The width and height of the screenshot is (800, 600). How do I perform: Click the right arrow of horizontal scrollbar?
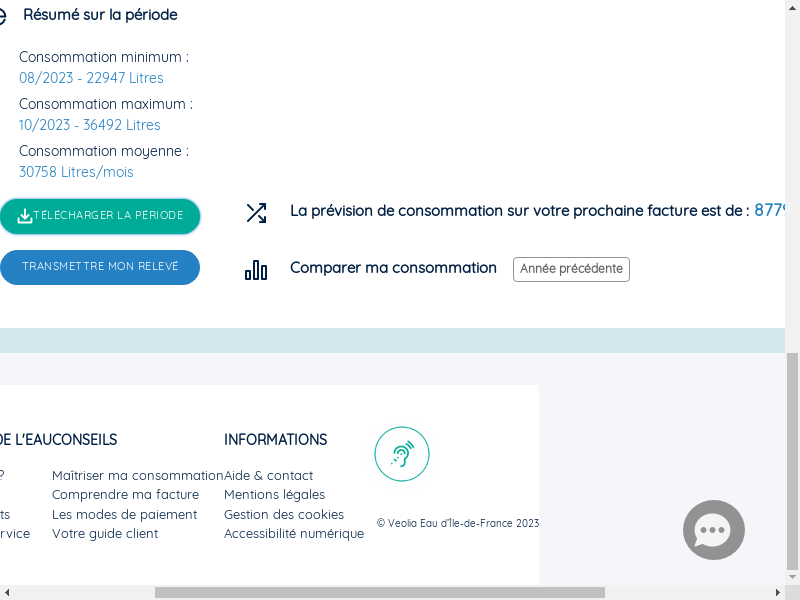click(778, 592)
